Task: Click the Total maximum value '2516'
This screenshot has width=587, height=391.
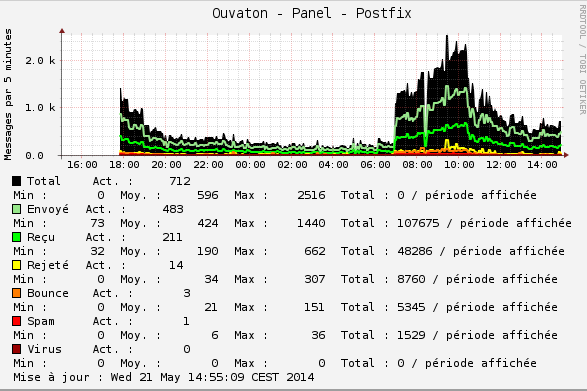Action: click(x=311, y=195)
